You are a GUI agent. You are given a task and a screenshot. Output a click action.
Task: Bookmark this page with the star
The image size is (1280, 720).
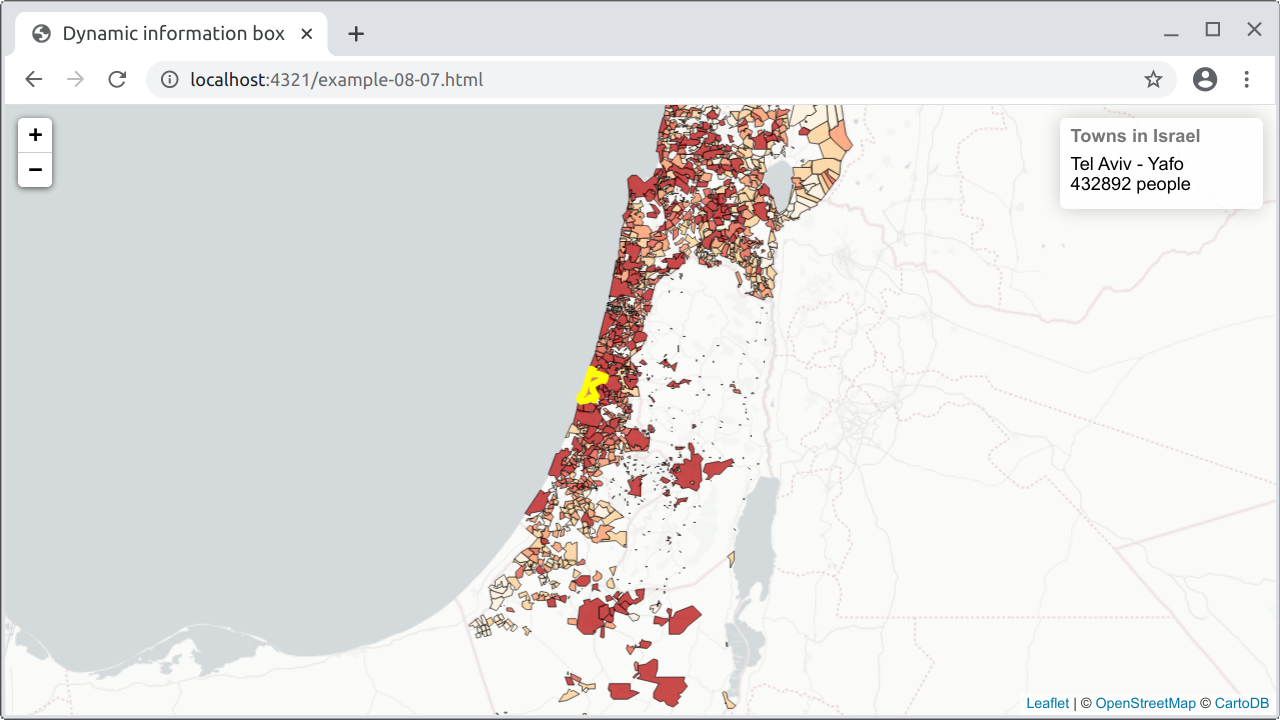[x=1153, y=79]
